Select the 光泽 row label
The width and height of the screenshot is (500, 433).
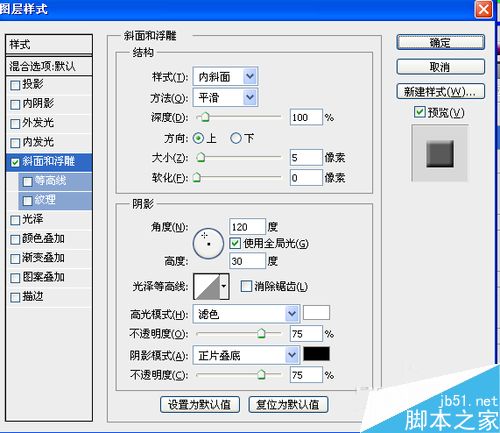33,219
